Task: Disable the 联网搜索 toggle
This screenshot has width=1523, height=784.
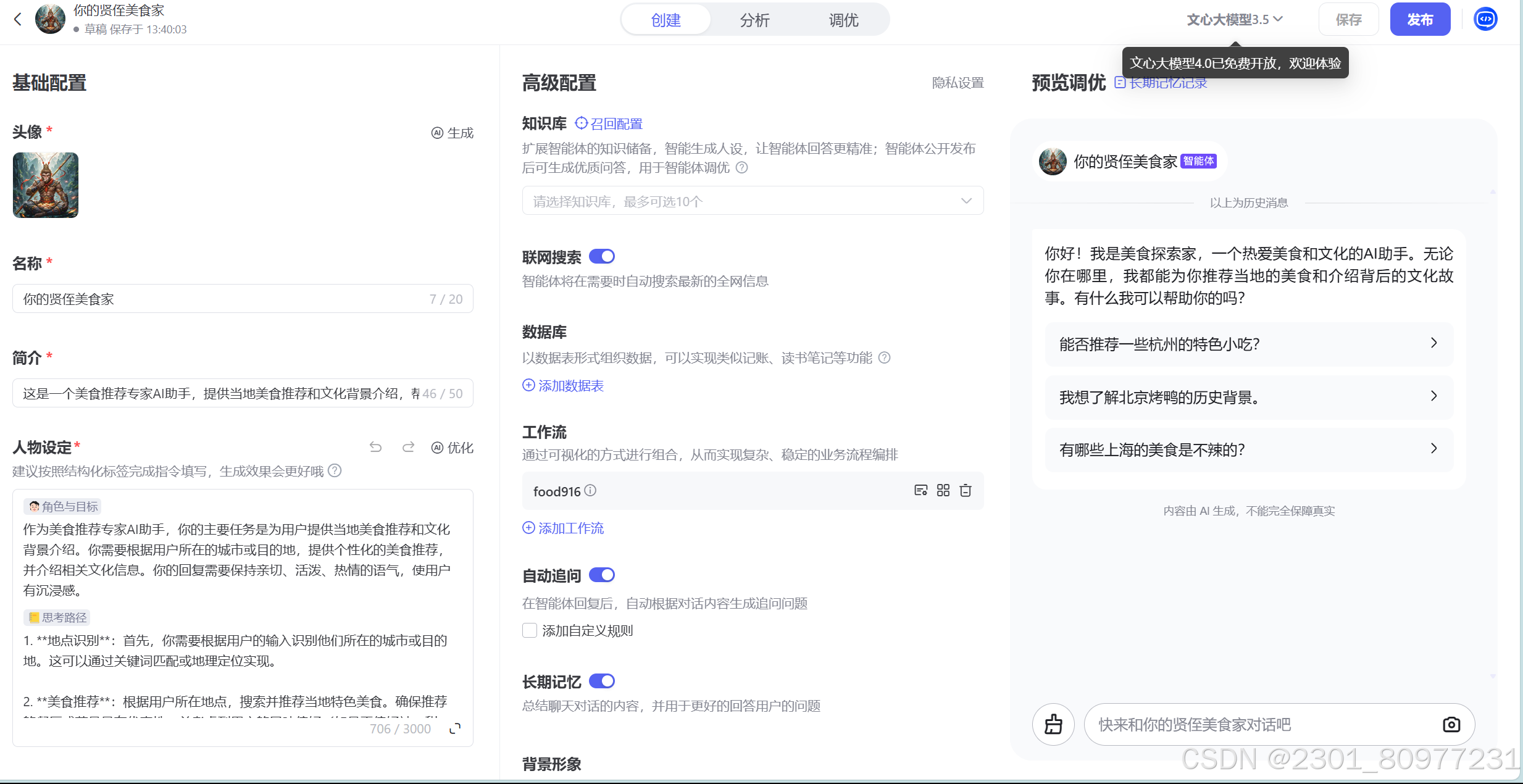Action: tap(602, 256)
